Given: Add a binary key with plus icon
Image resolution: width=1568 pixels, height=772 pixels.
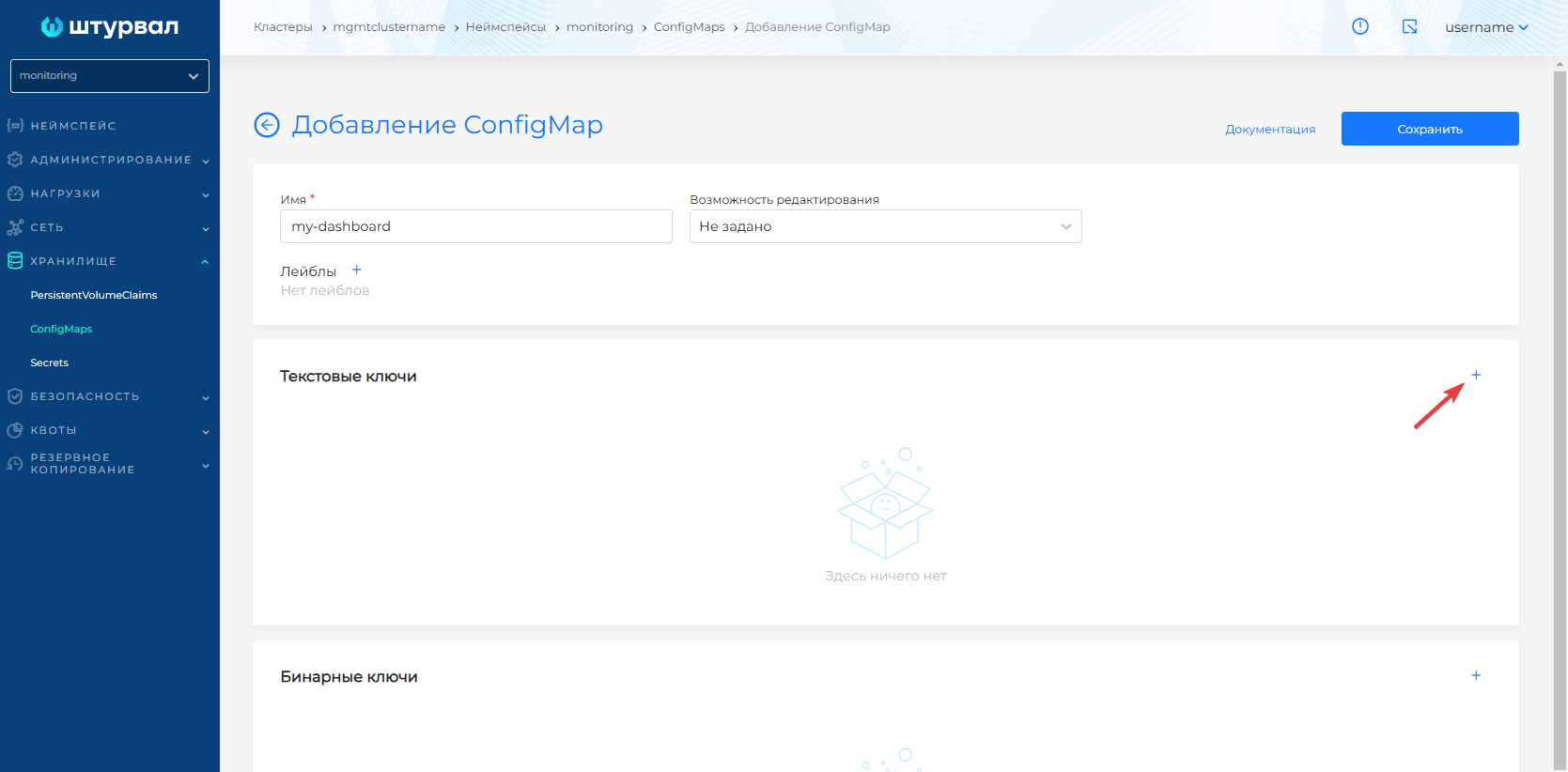Looking at the screenshot, I should pyautogui.click(x=1475, y=675).
